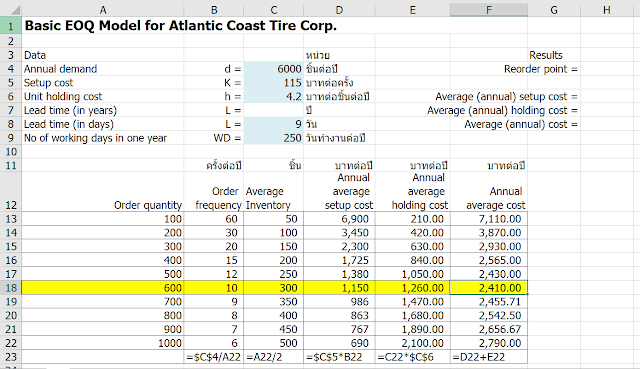This screenshot has height=369, width=640.
Task: Select holding cost 1,260.00 cell
Action: pos(413,288)
